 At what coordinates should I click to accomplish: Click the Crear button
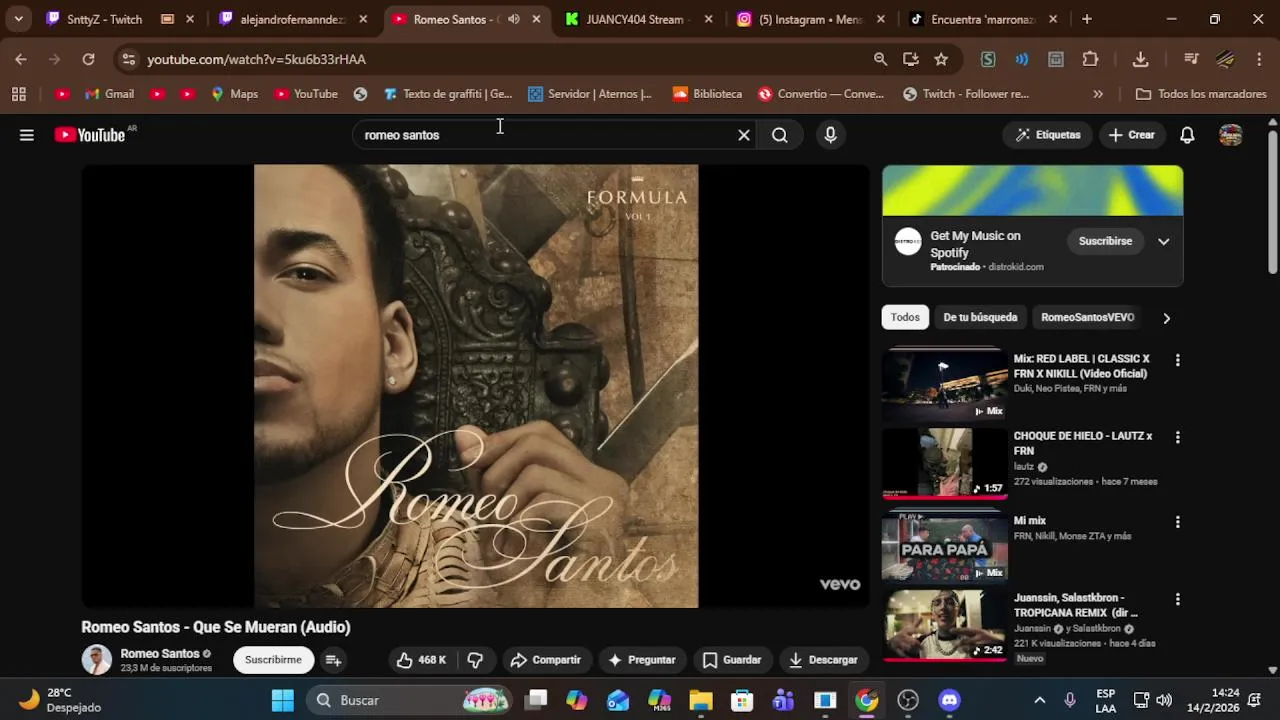tap(1131, 135)
